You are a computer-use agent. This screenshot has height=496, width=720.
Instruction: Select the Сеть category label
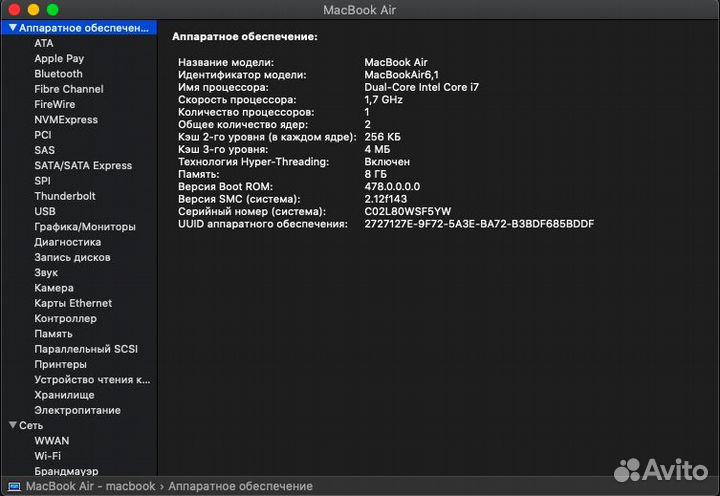point(31,425)
